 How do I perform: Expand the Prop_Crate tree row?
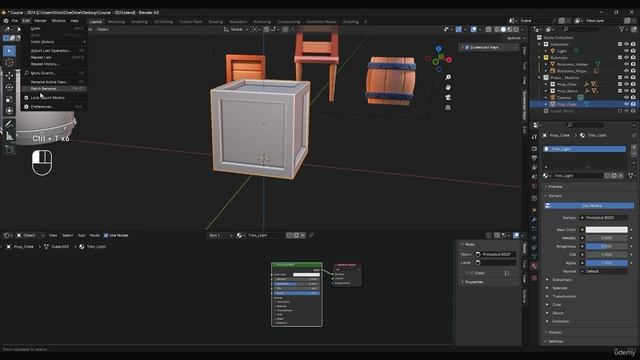pyautogui.click(x=546, y=104)
